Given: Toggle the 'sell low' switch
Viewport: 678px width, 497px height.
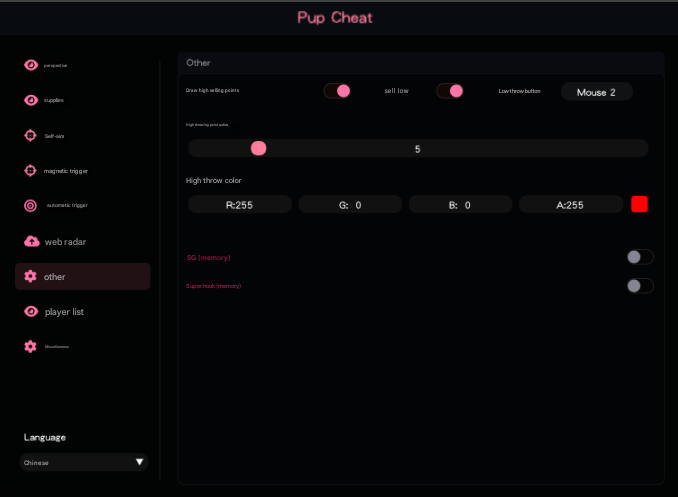Looking at the screenshot, I should coord(450,91).
